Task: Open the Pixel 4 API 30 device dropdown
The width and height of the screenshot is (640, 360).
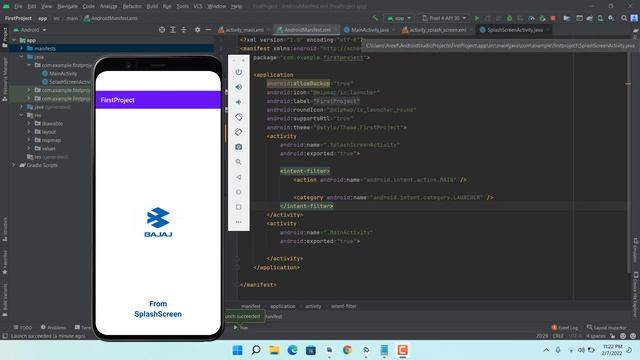Action: [444, 18]
